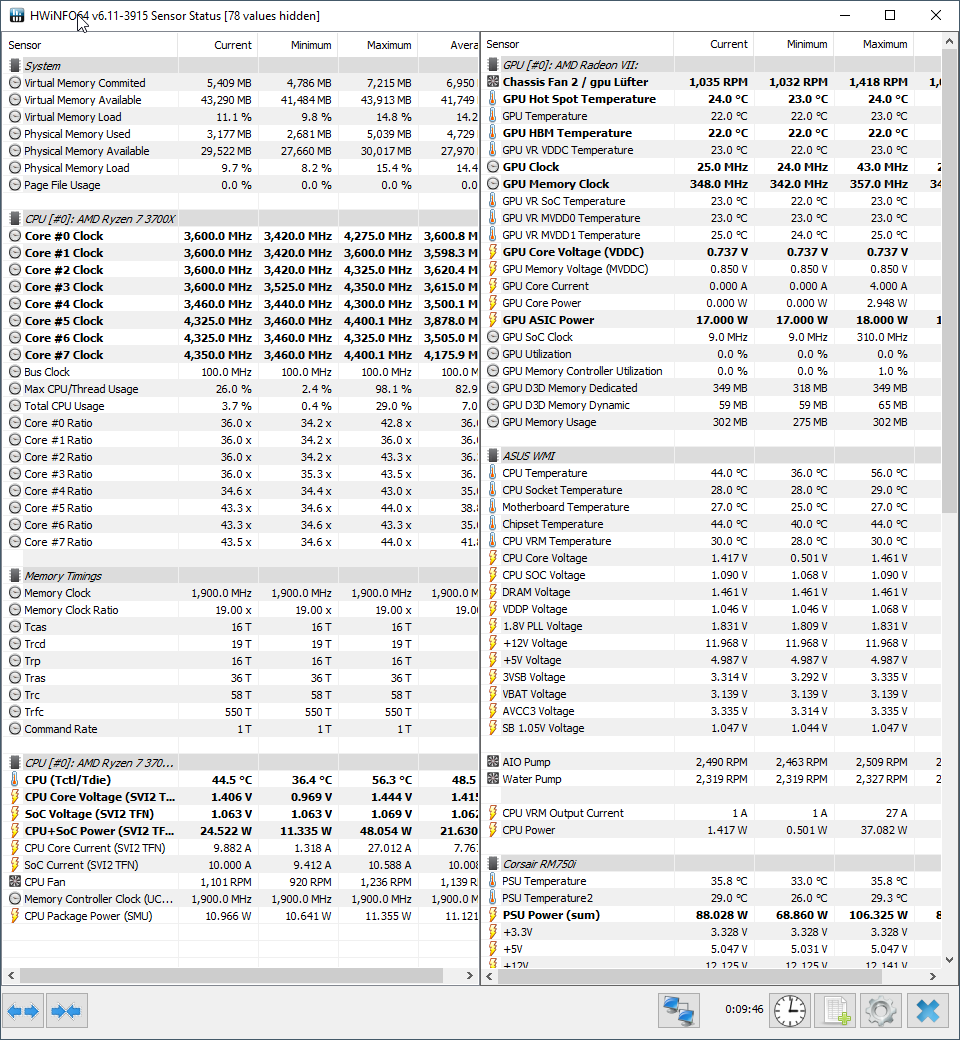Select the GPU ASIC Power row
This screenshot has height=1040, width=960.
point(711,320)
